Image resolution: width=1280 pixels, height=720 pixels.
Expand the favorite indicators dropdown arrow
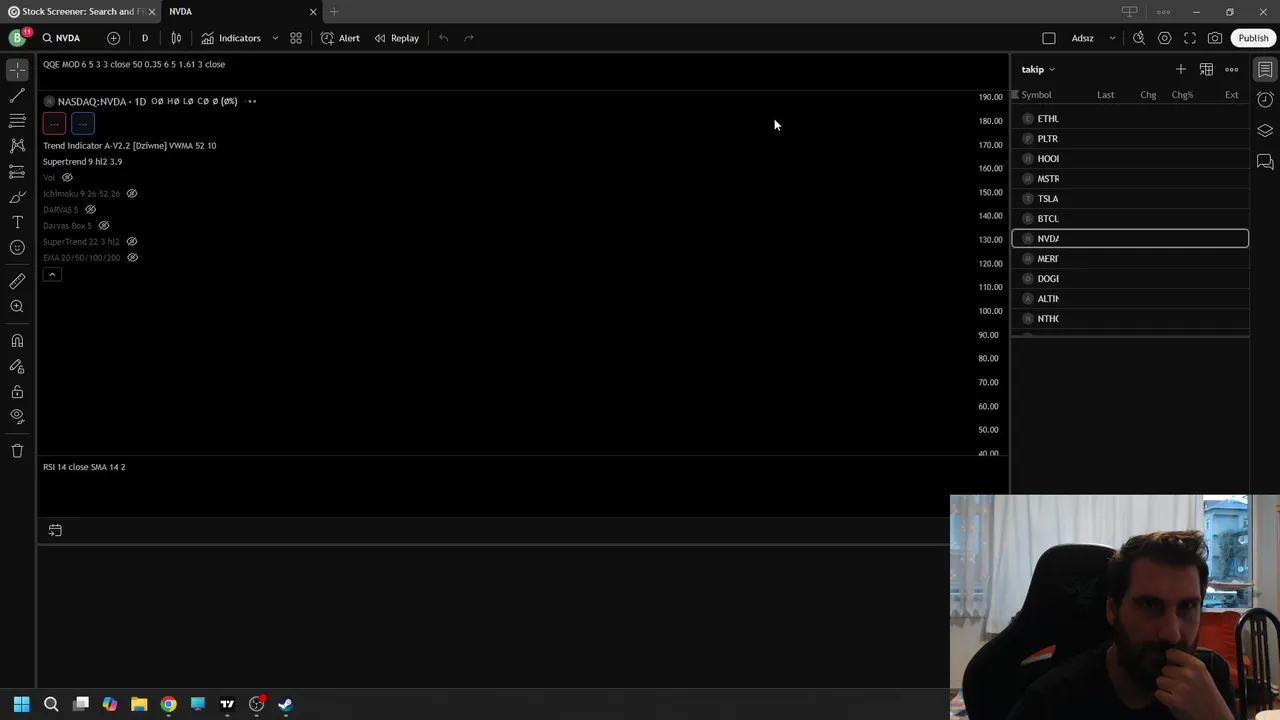(x=275, y=38)
